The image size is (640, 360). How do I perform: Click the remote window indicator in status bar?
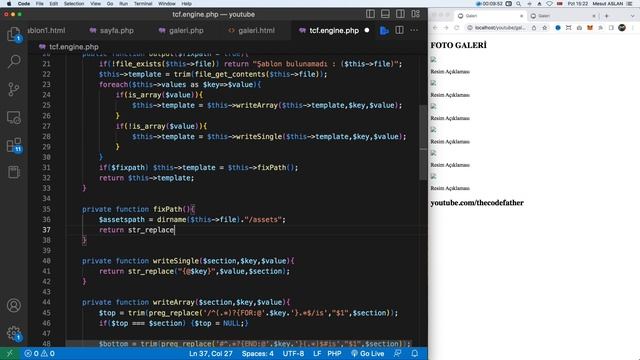point(9,353)
